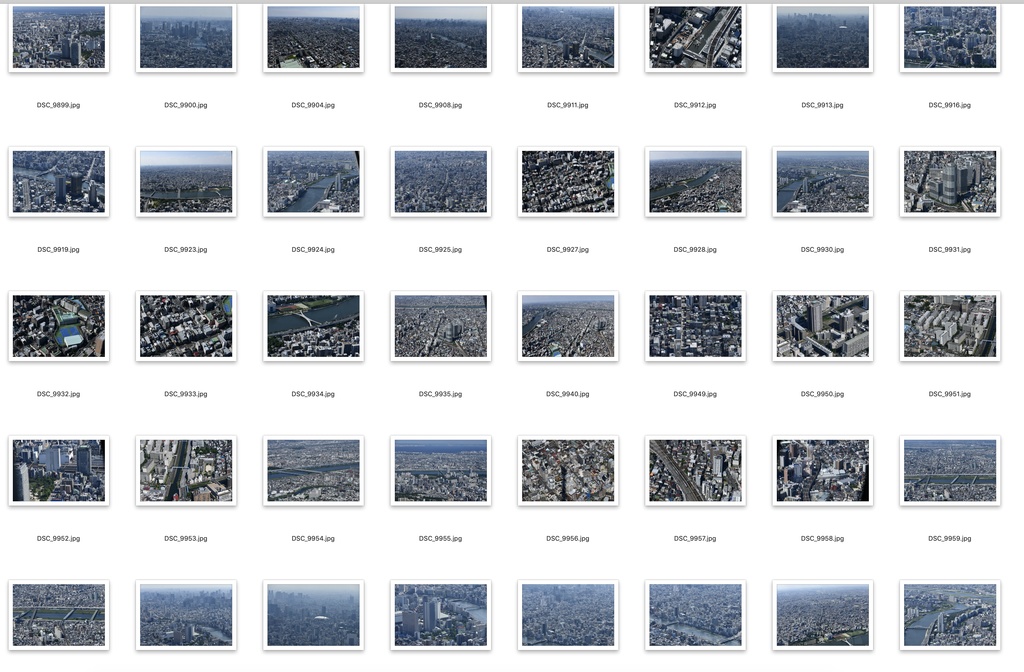Select the DSC_9916.jpg file name
Viewport: 1024px width, 672px height.
click(x=950, y=105)
